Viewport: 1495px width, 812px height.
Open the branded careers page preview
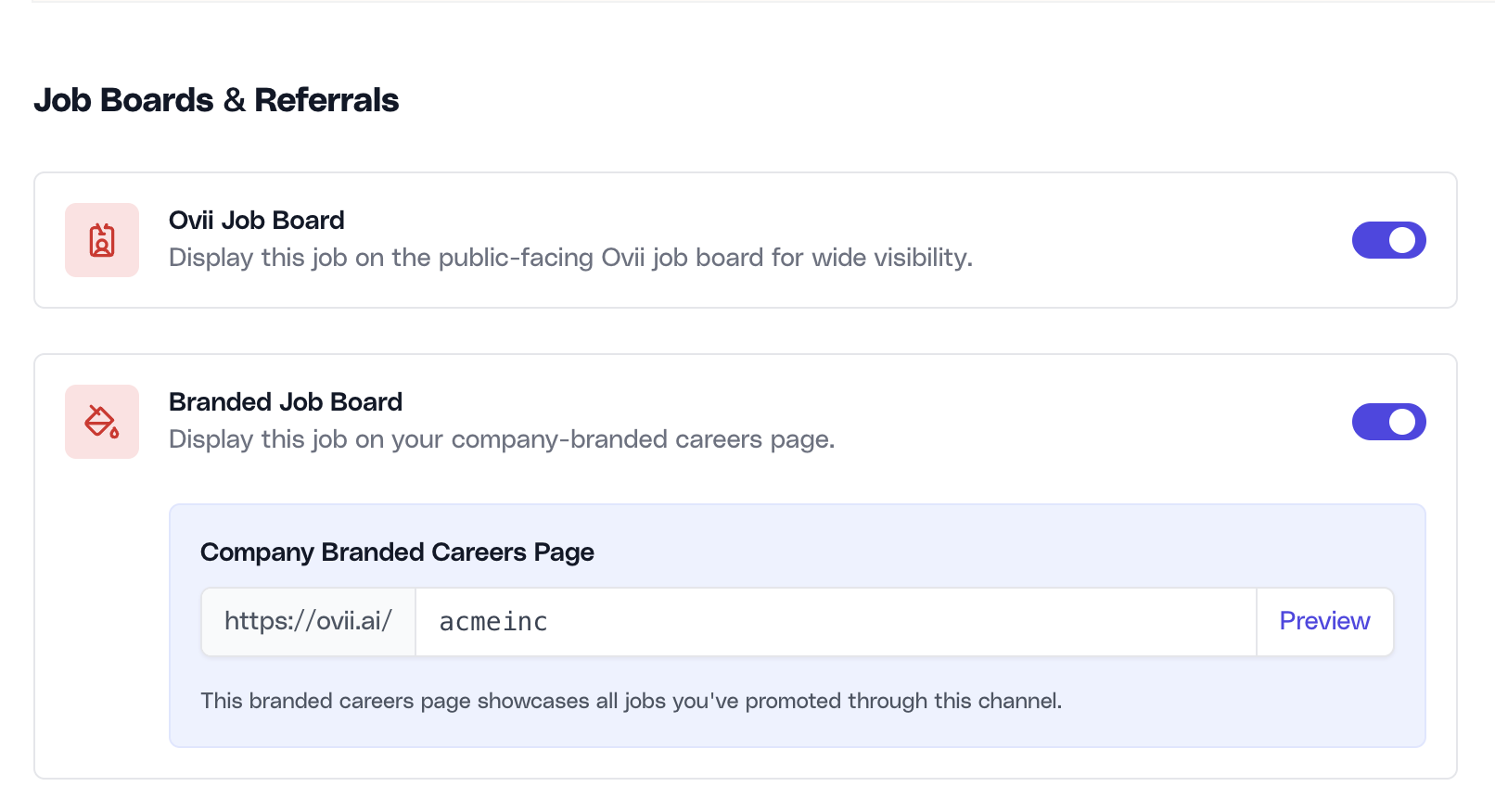tap(1324, 621)
